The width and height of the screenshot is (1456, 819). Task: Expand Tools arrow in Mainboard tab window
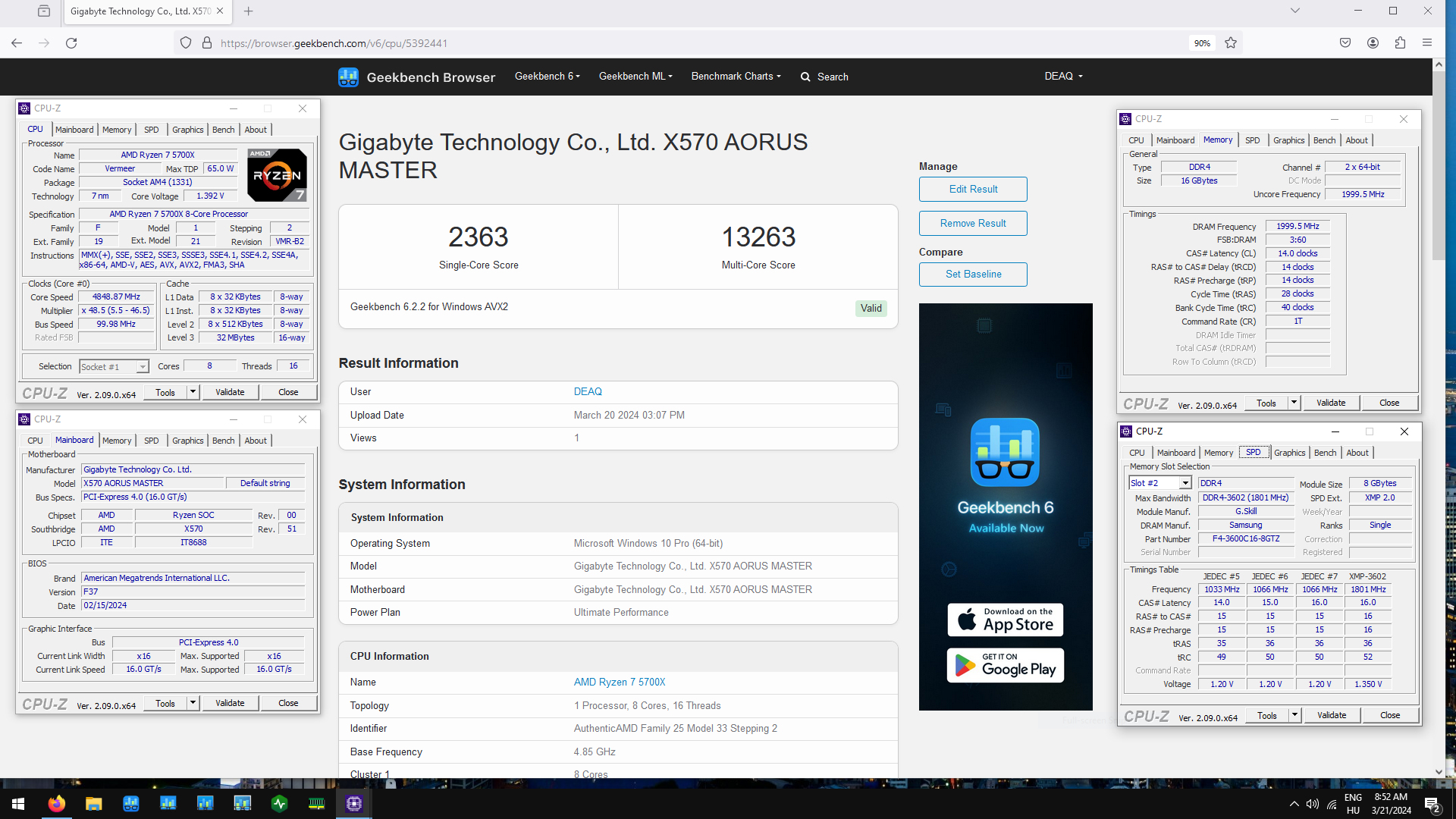(193, 703)
